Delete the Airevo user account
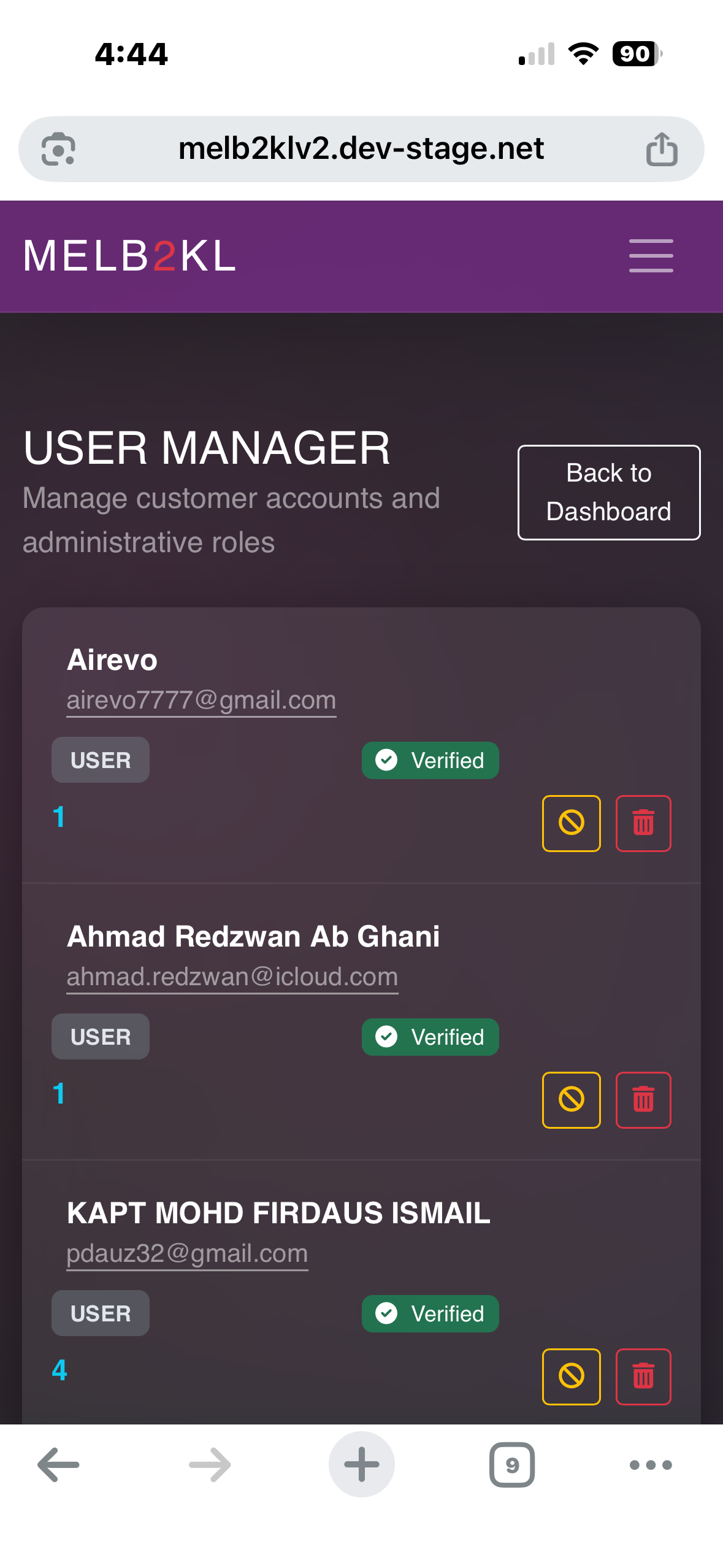The image size is (723, 1568). click(643, 823)
